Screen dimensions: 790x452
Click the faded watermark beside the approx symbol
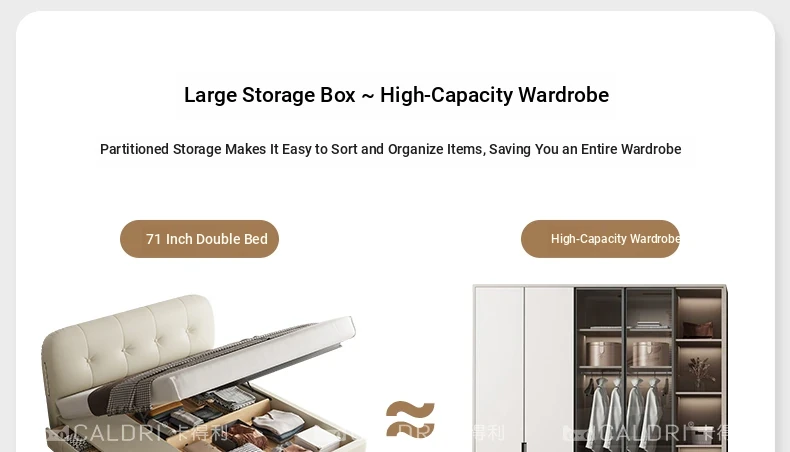click(451, 432)
